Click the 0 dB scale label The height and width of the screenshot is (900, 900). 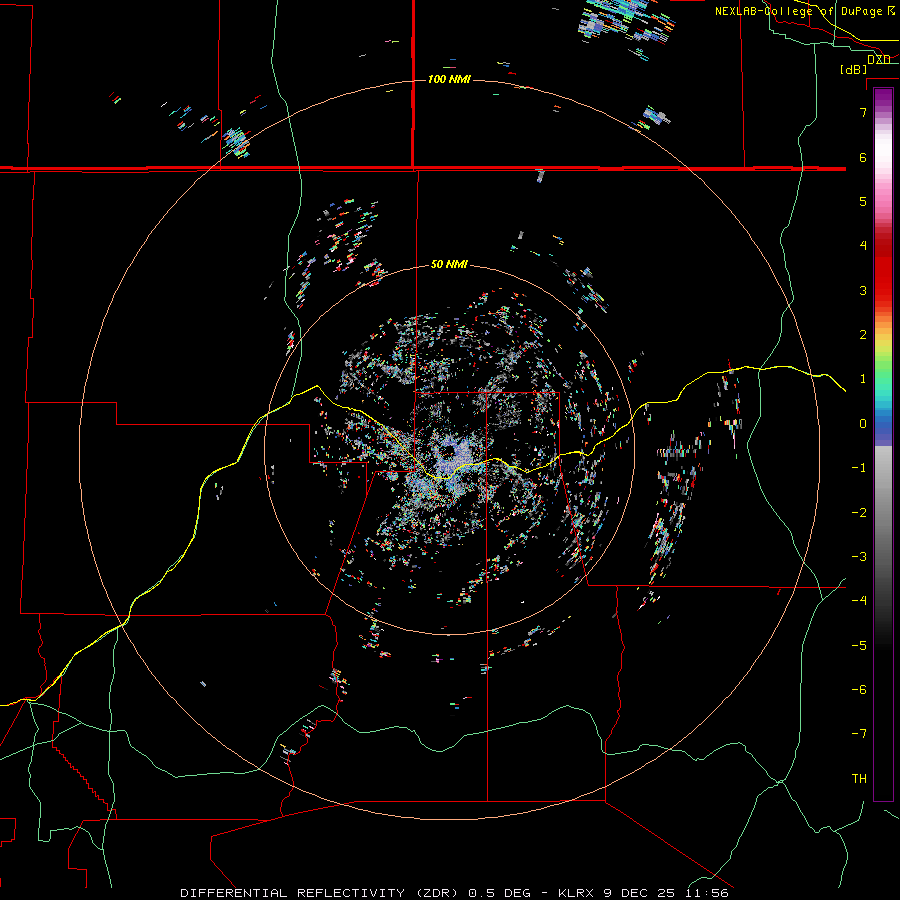pos(863,424)
